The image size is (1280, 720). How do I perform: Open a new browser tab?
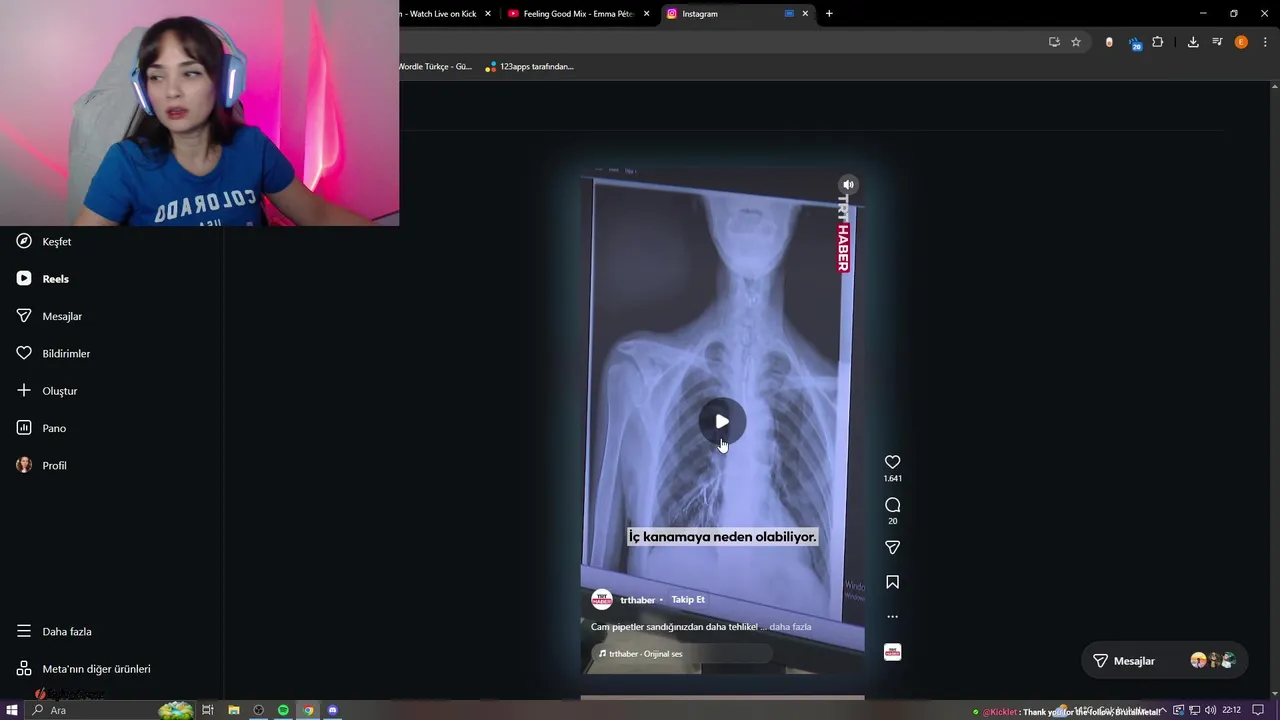pyautogui.click(x=829, y=14)
